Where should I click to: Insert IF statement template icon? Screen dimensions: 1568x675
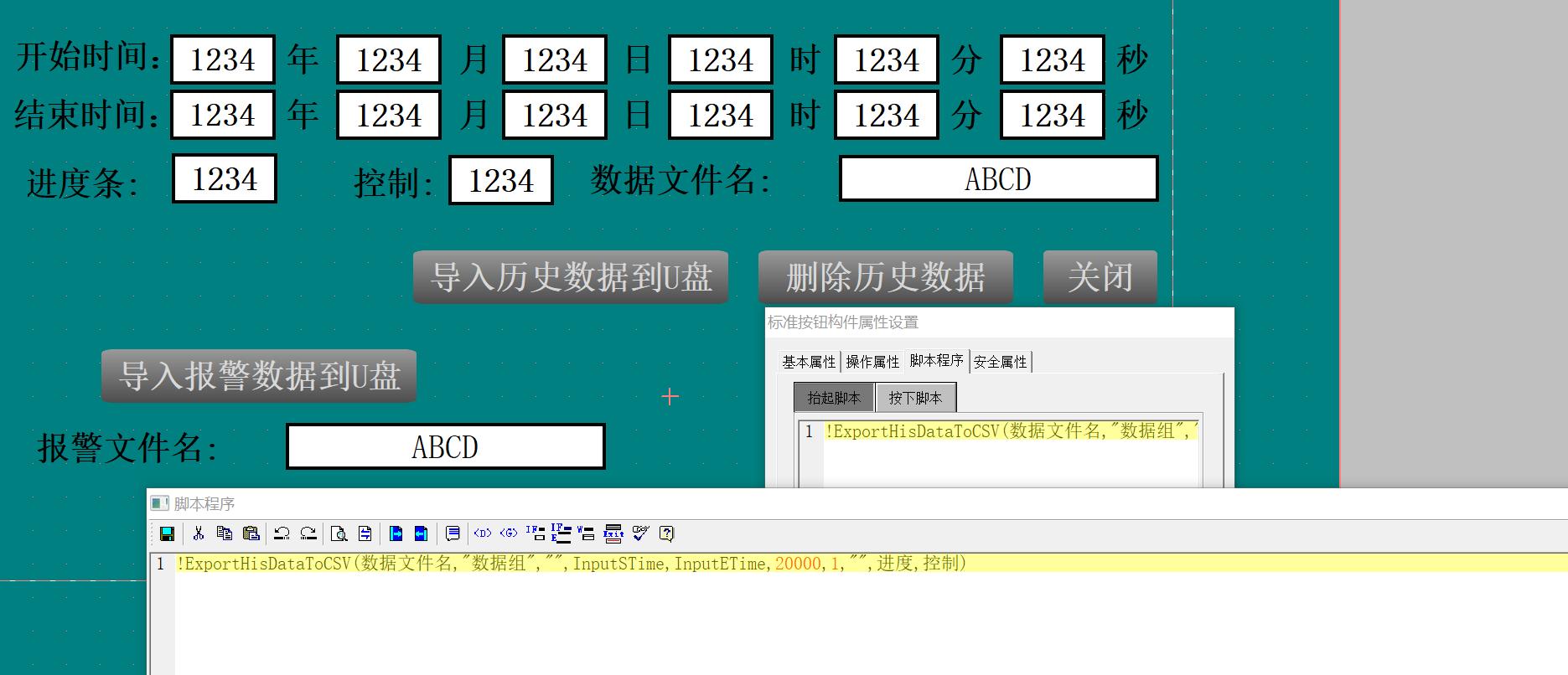pos(535,533)
